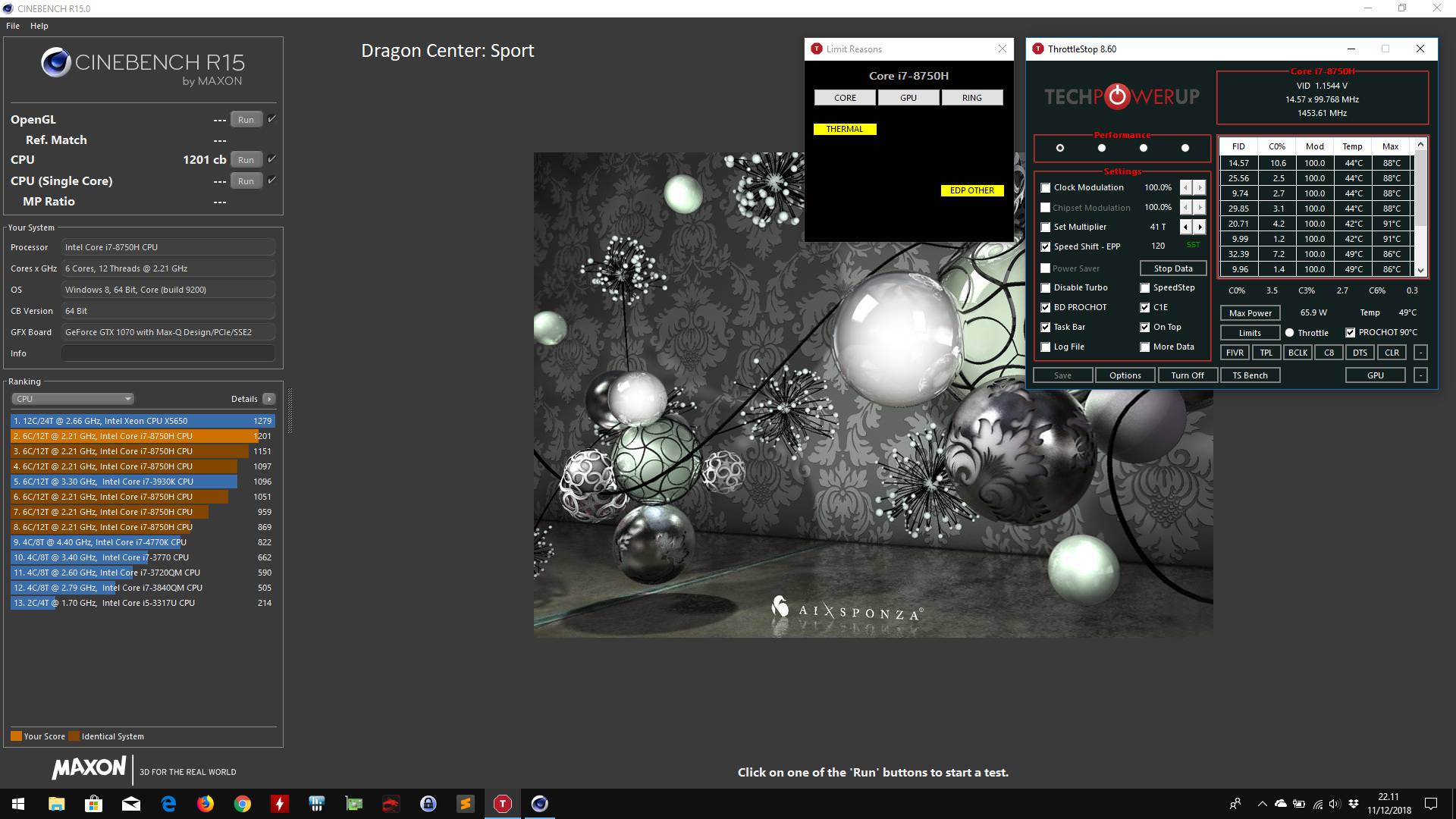The image size is (1456, 819).
Task: Toggle PROCHOT 90°C checkbox
Action: pos(1351,333)
